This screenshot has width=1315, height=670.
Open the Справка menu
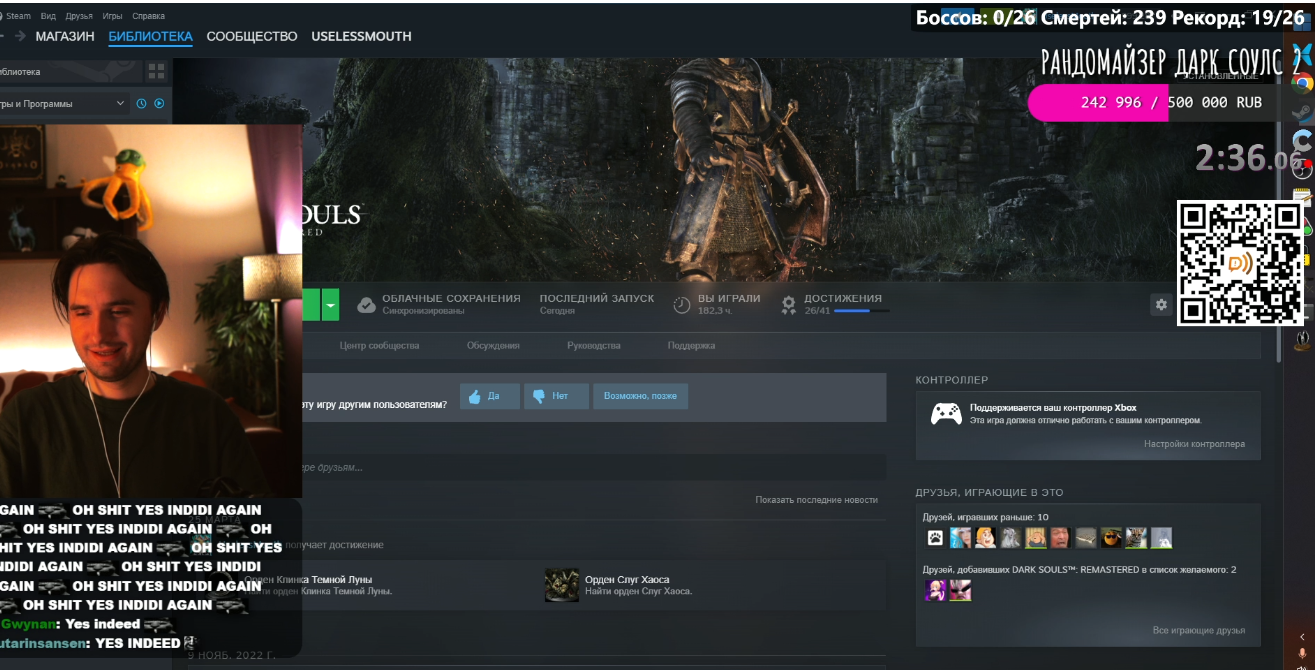point(149,16)
